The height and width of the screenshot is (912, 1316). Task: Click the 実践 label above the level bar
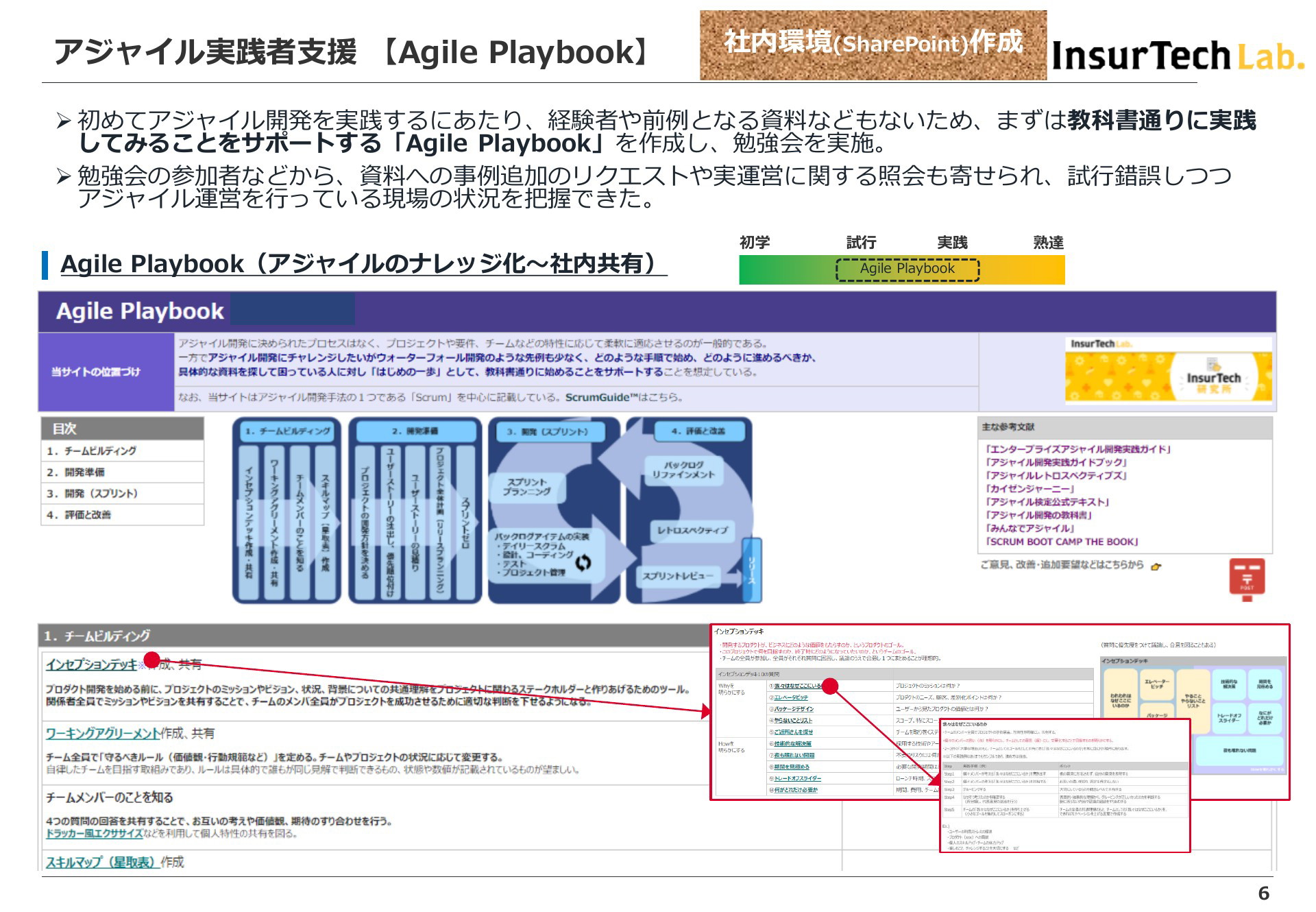click(x=952, y=242)
